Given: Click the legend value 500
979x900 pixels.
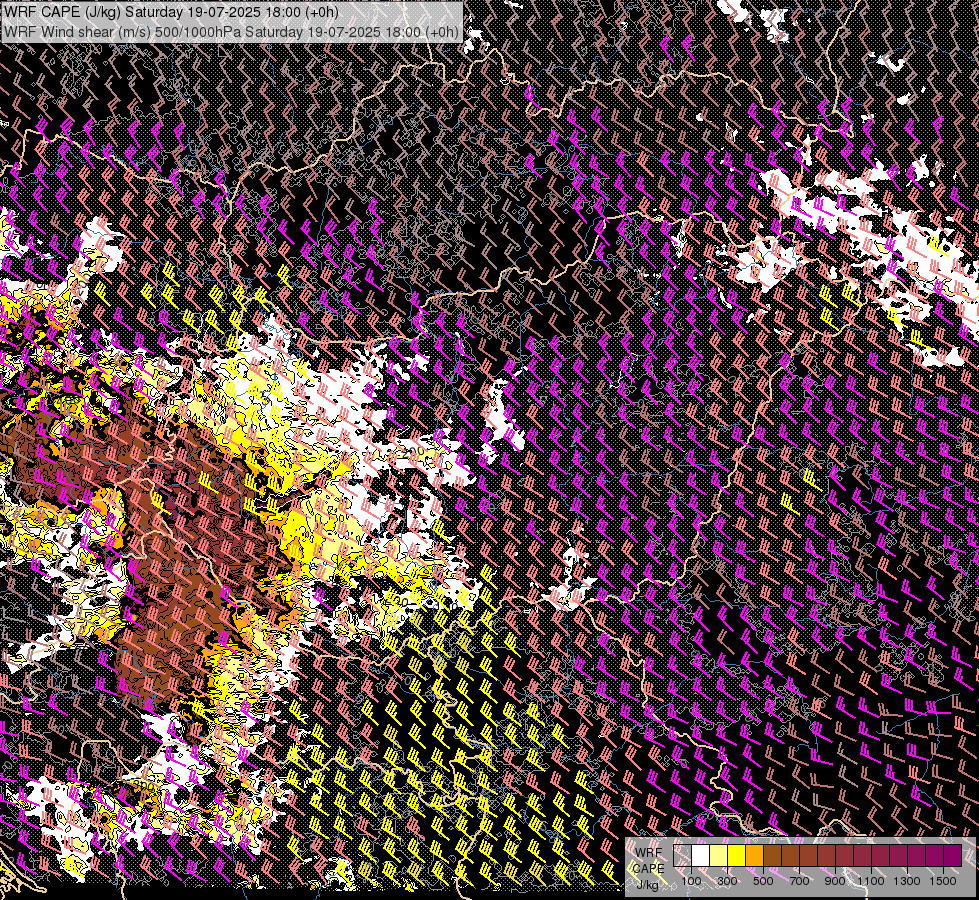Looking at the screenshot, I should pos(763,881).
